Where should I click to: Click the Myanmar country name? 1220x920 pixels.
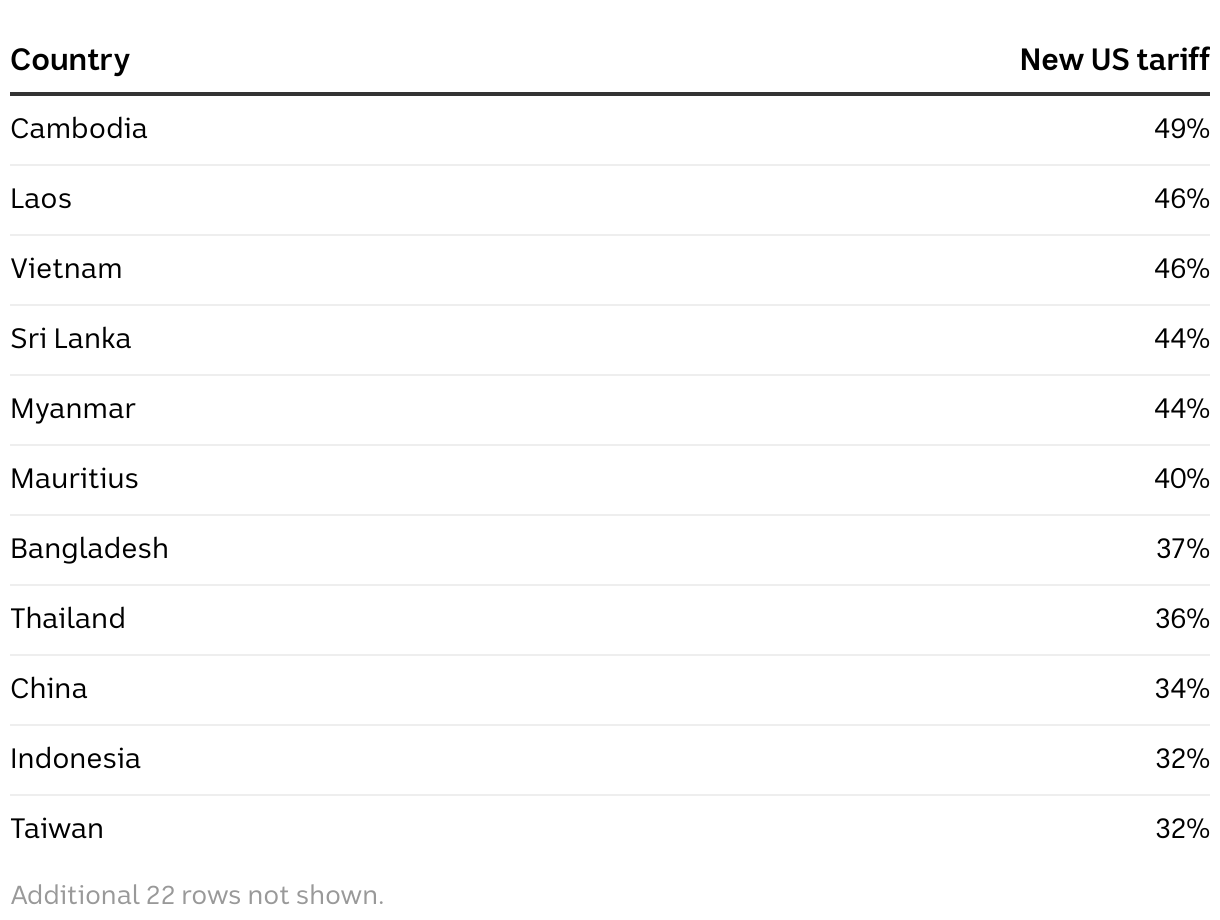tap(73, 409)
